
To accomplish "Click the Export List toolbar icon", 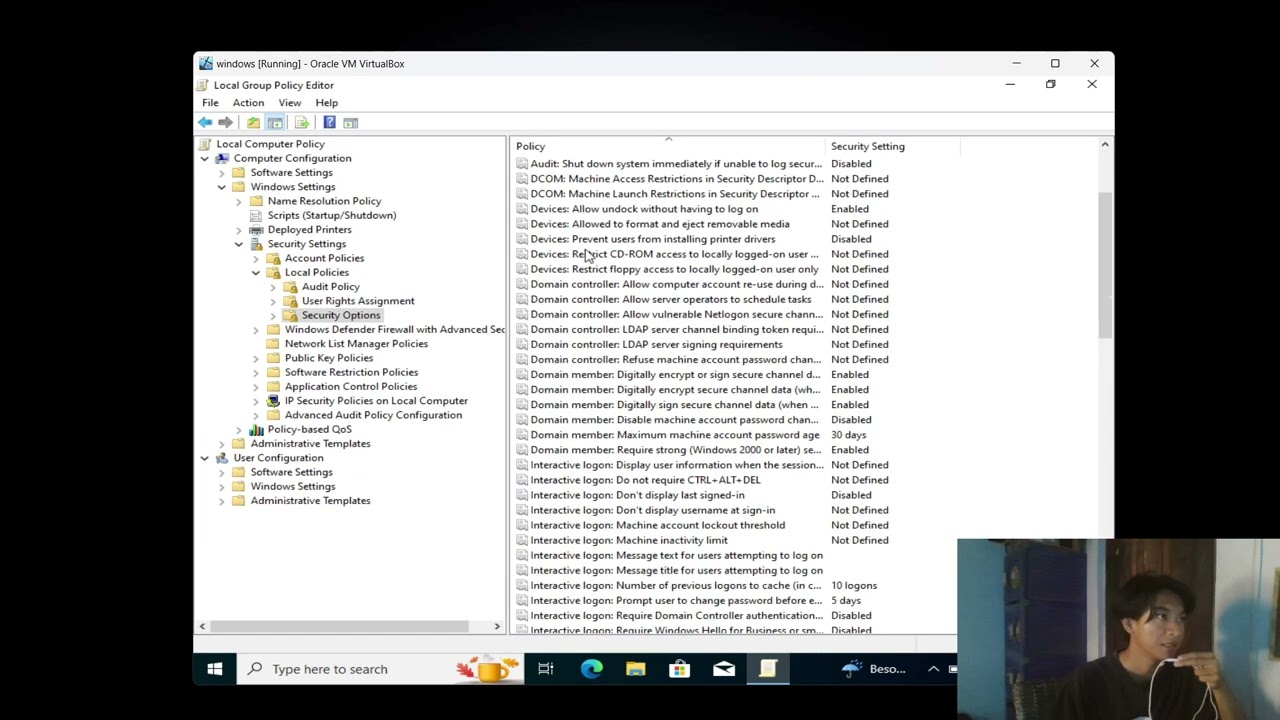I will tap(301, 122).
